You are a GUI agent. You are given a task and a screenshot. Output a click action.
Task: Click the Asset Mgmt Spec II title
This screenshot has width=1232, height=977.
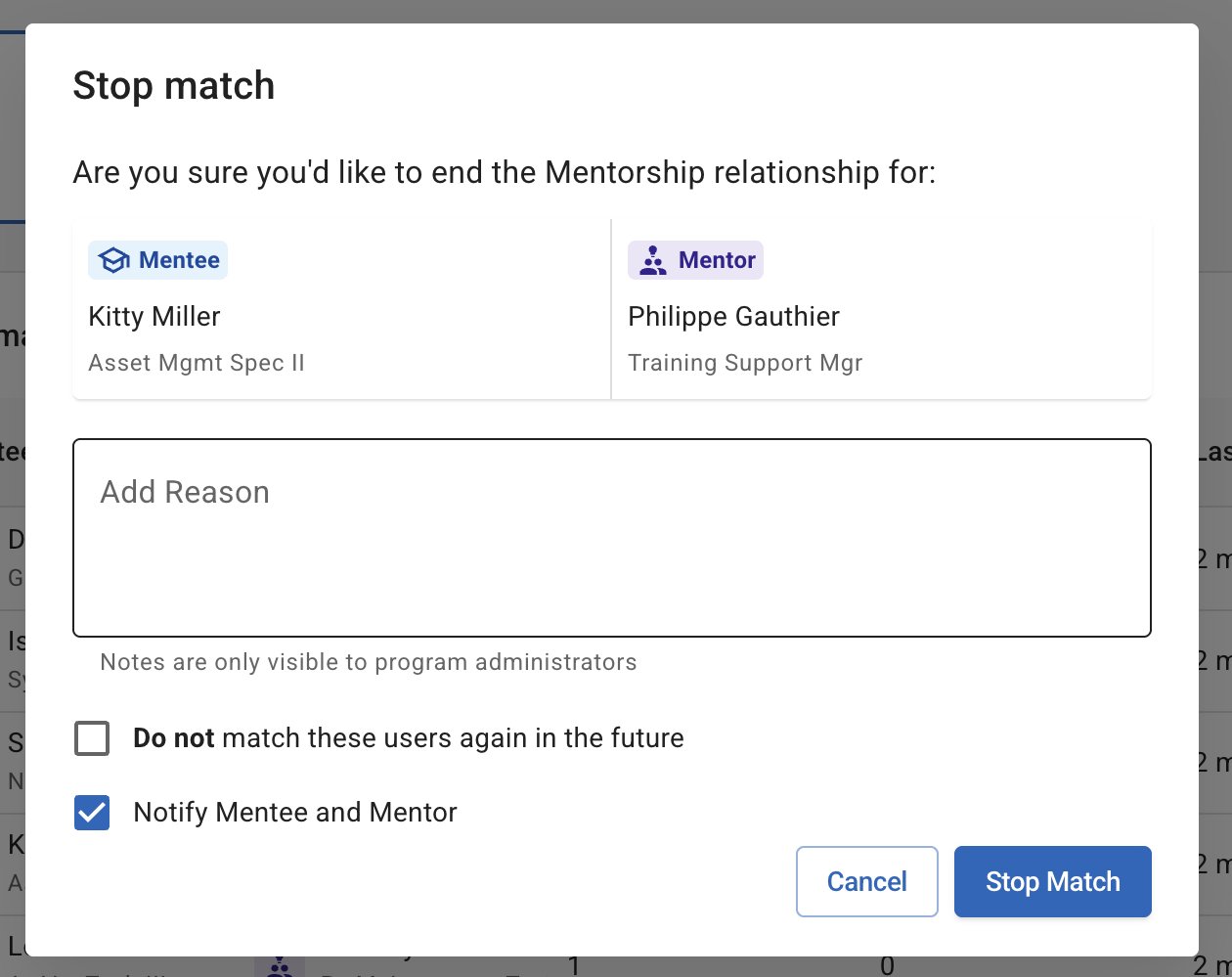pyautogui.click(x=197, y=363)
